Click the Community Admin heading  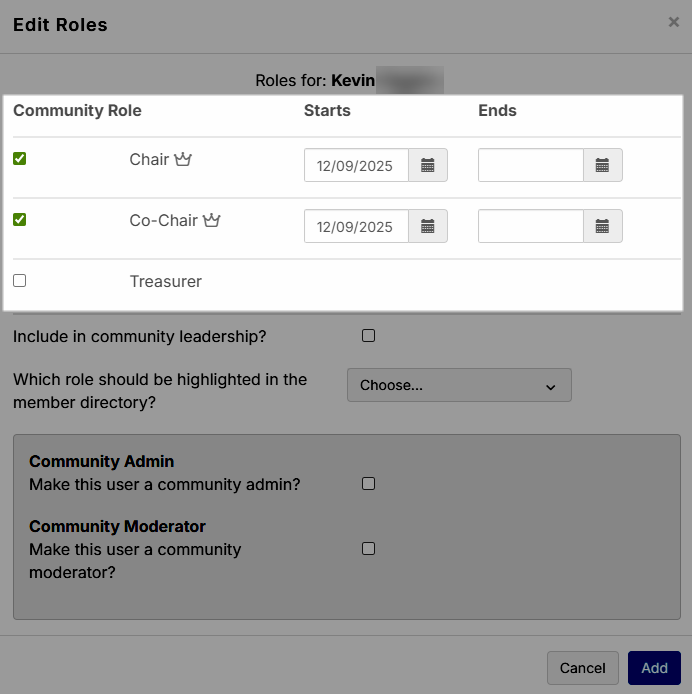[x=101, y=461]
